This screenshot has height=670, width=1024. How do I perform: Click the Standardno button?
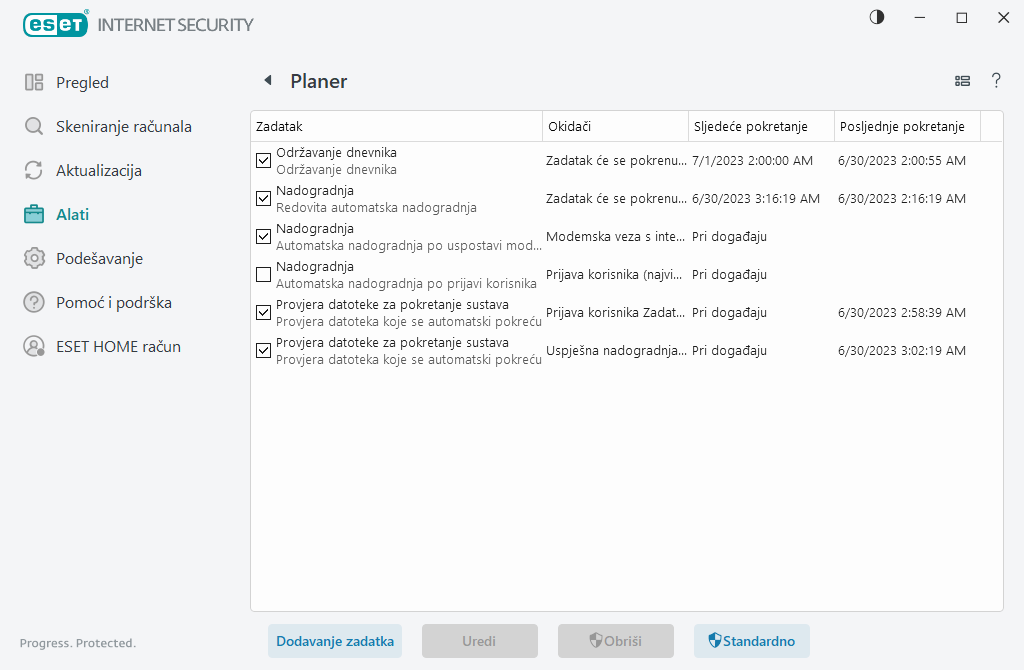coord(752,641)
